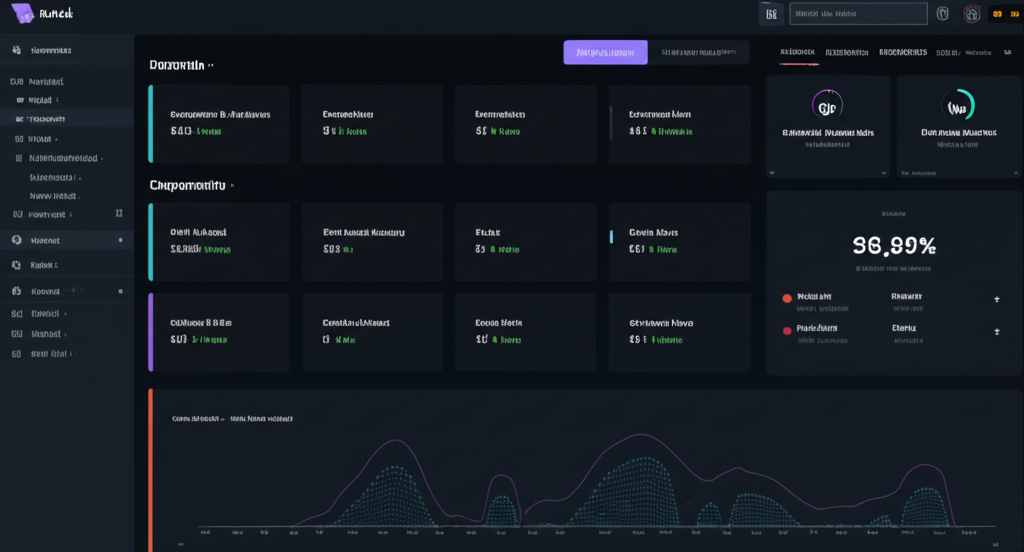Expand the first legend row's plus icon

996,299
